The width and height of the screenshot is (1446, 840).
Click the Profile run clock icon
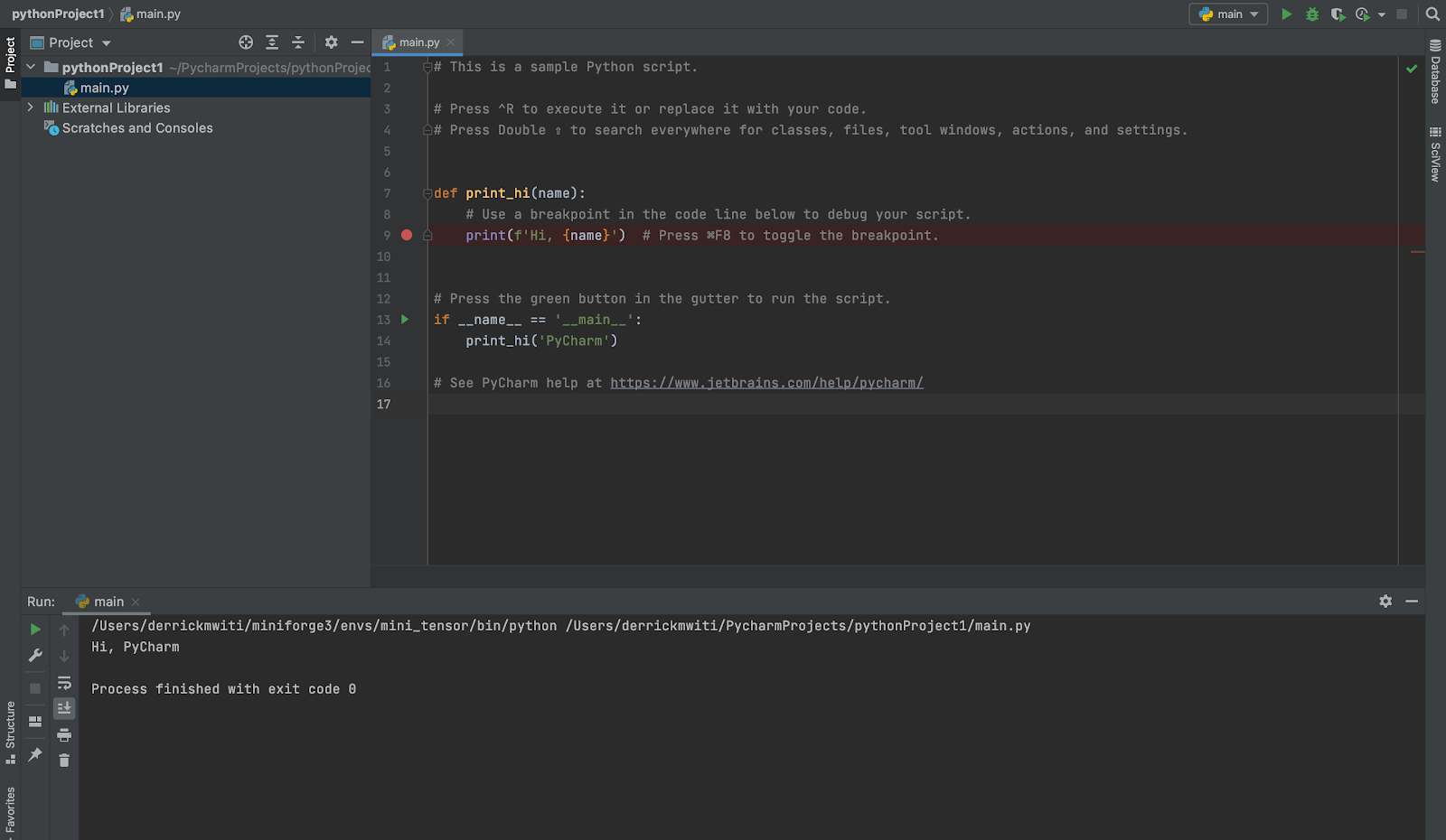coord(1363,14)
